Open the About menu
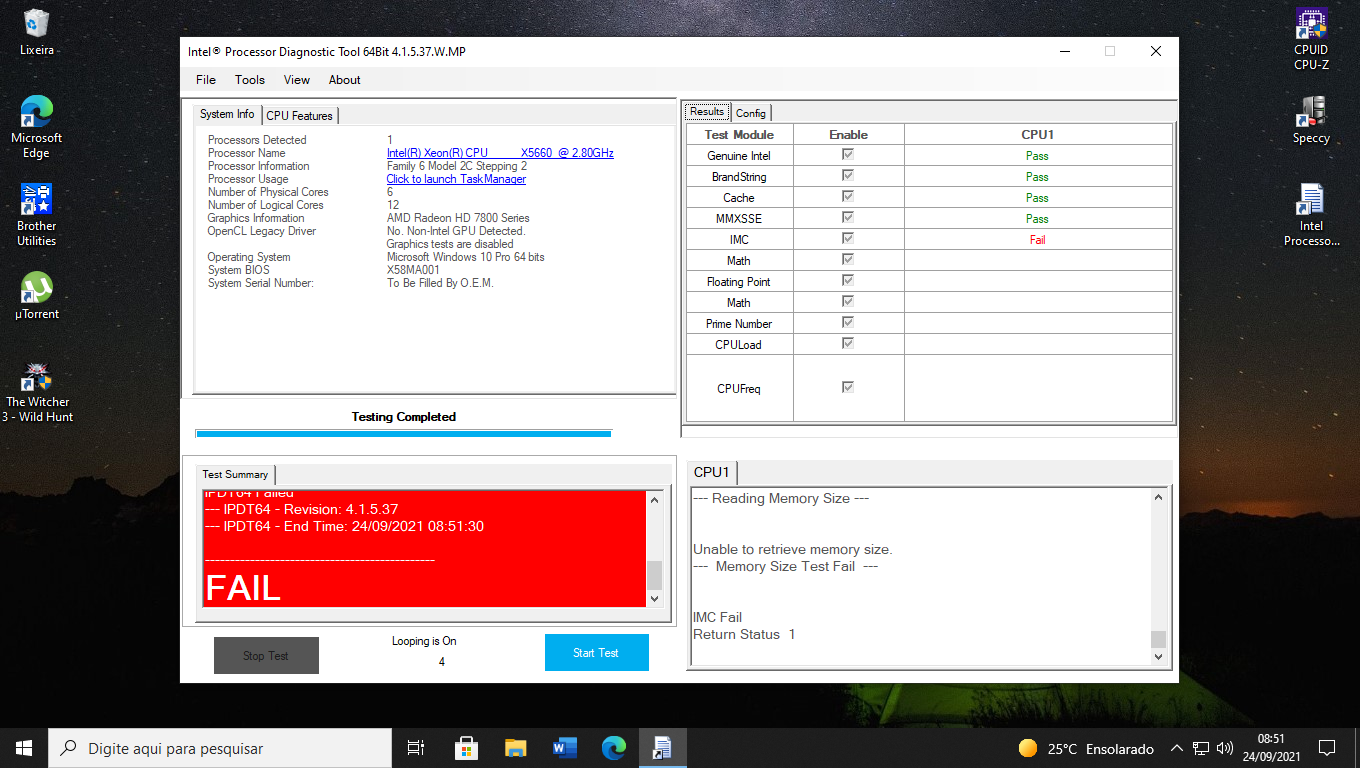The width and height of the screenshot is (1360, 768). click(x=345, y=80)
